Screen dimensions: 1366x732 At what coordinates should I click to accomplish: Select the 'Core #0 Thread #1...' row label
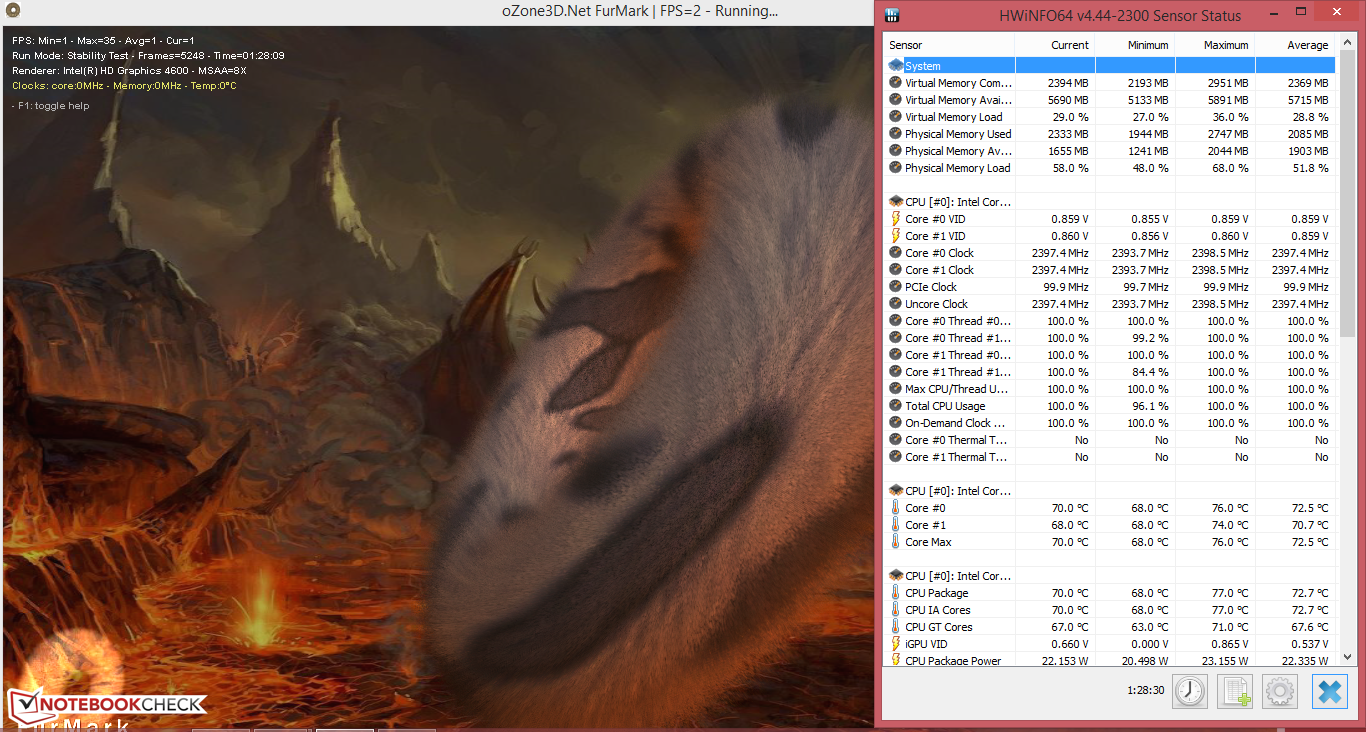958,338
